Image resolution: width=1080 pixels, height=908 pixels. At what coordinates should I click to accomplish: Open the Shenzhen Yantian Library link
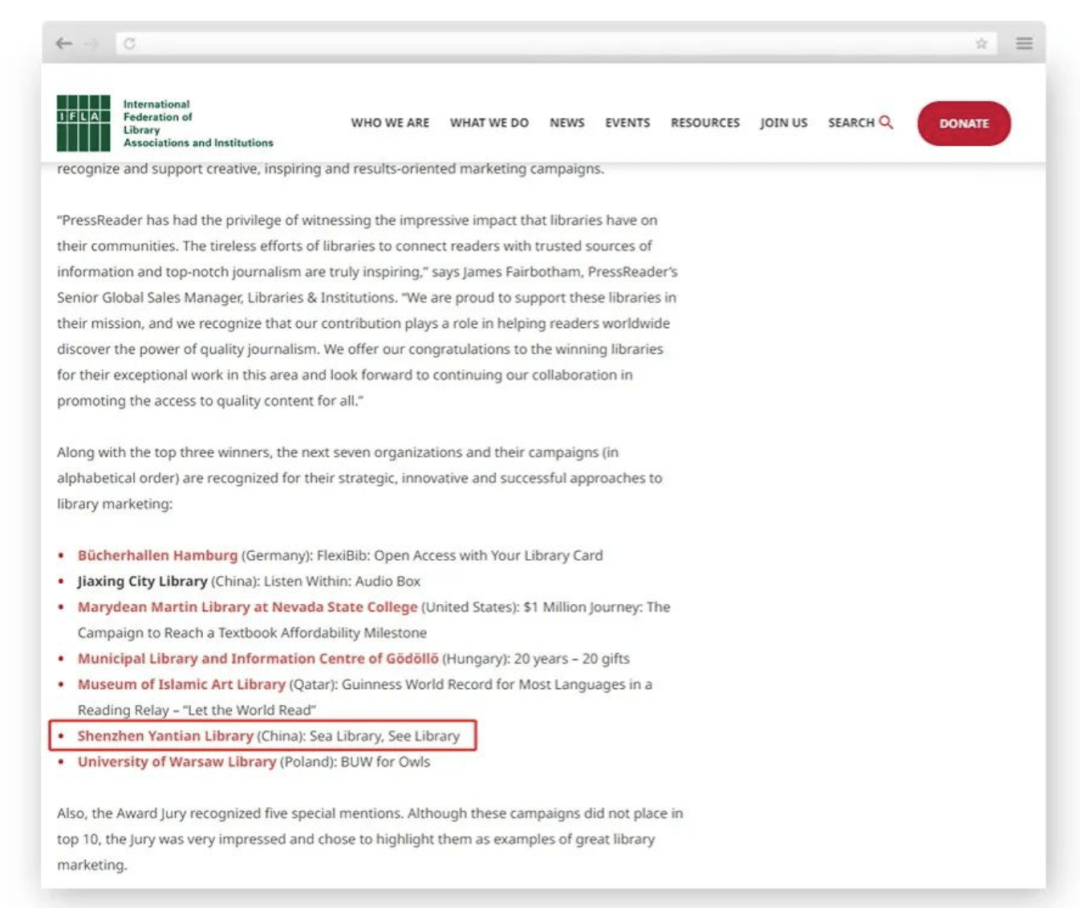tap(165, 736)
